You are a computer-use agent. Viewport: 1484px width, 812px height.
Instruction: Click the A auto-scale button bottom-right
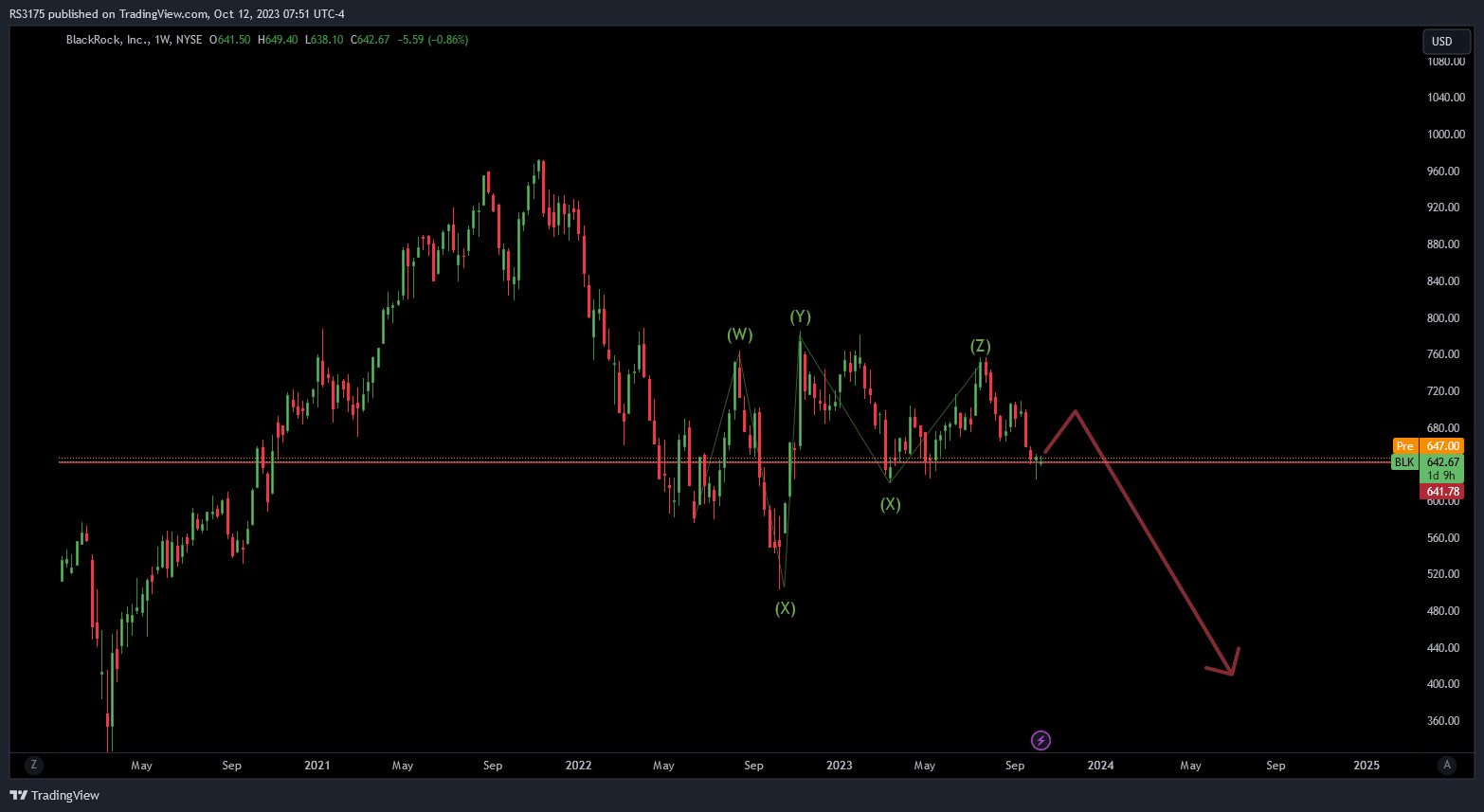click(1446, 765)
